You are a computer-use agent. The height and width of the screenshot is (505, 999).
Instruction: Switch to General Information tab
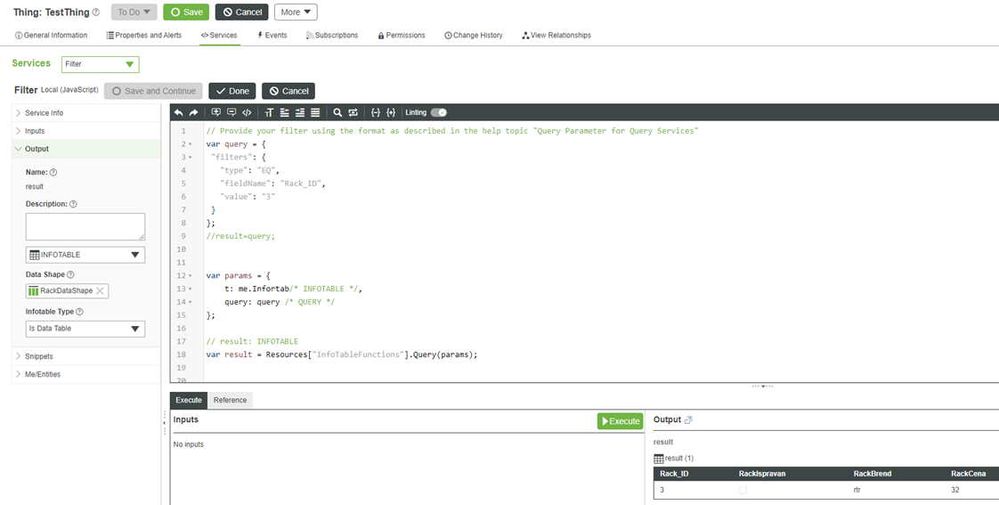tap(51, 36)
